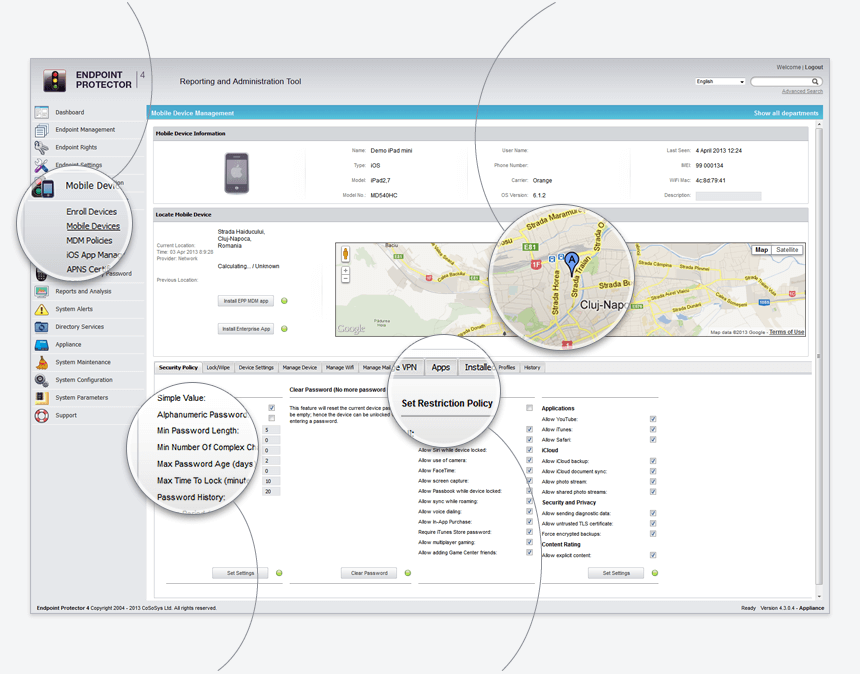Click green status dot beside Clear Password
Viewport: 860px width, 674px height.
pyautogui.click(x=408, y=573)
